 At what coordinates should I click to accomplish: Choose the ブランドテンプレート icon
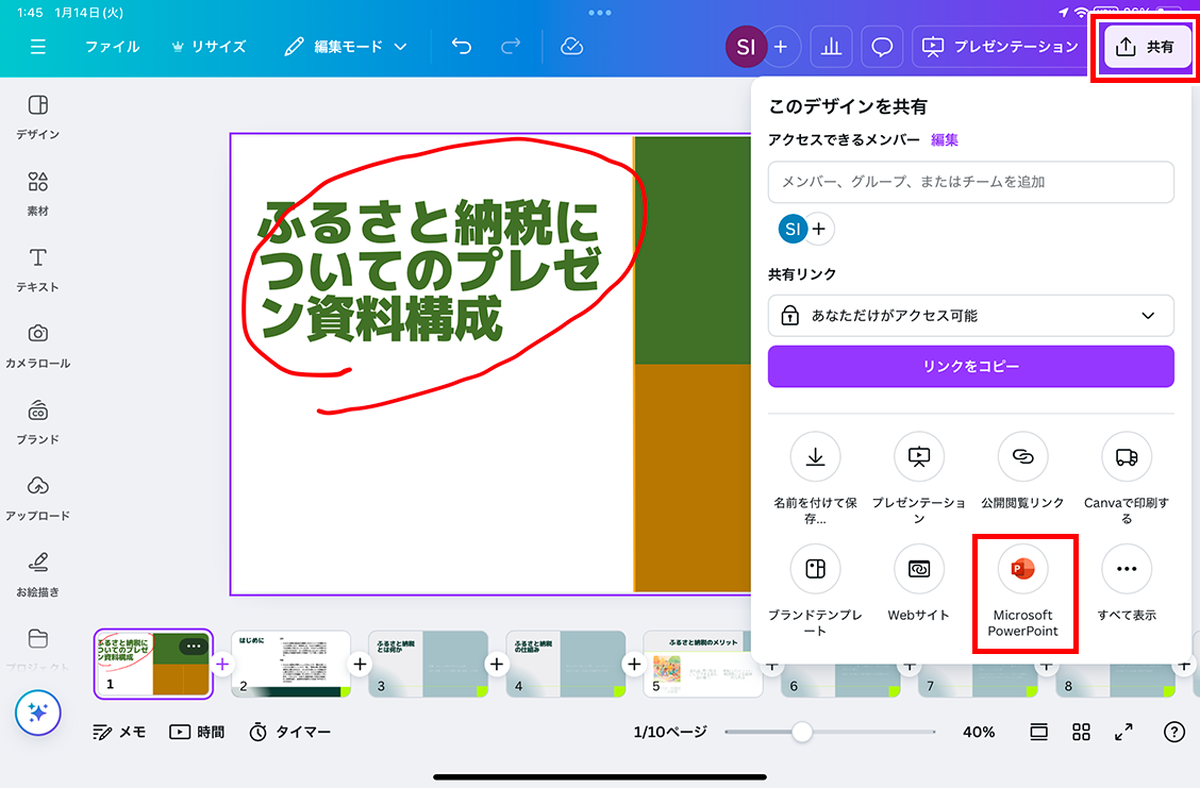click(x=815, y=570)
